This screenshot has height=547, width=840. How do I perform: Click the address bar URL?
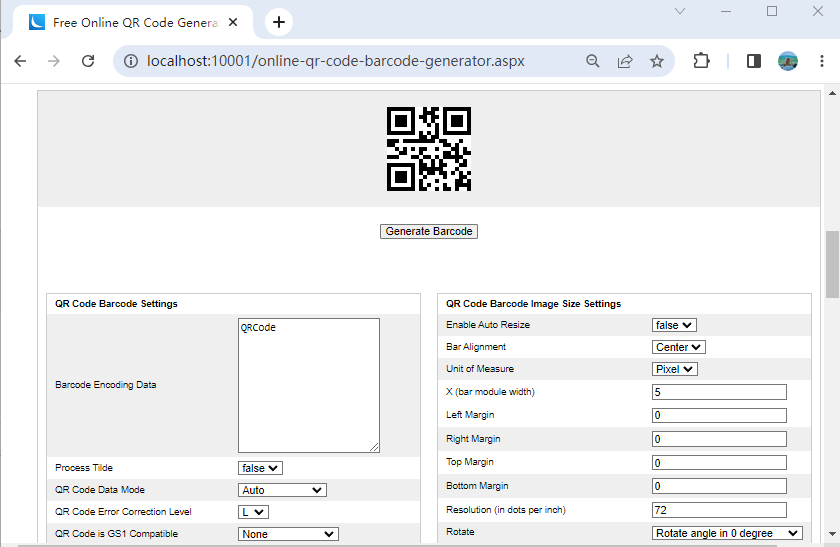pos(335,61)
